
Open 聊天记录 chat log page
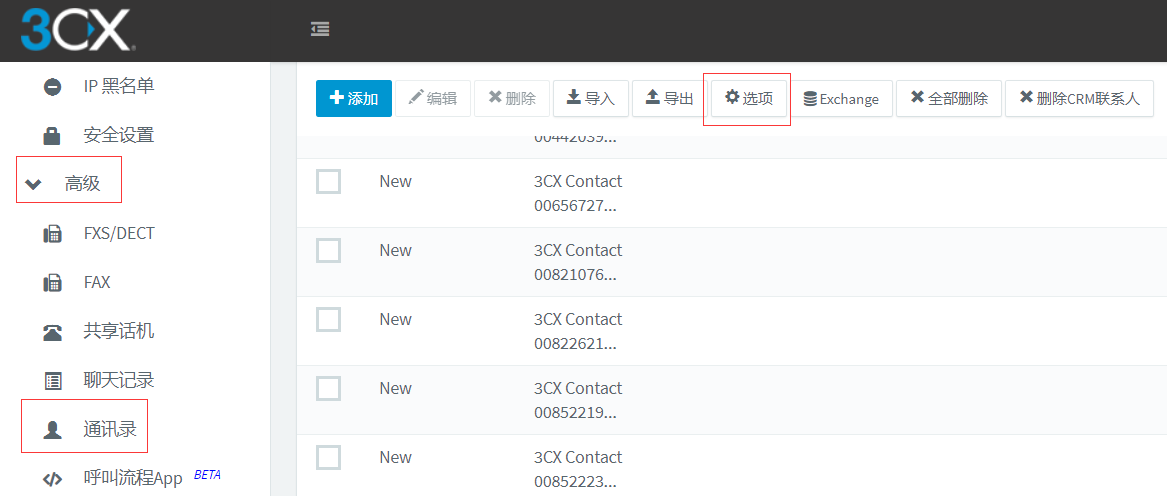tap(118, 380)
